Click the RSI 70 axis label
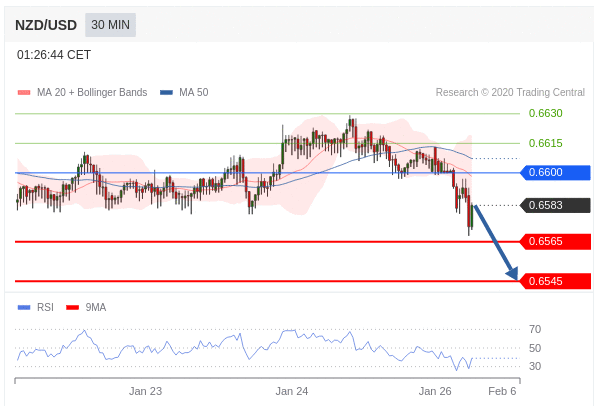 click(x=535, y=329)
